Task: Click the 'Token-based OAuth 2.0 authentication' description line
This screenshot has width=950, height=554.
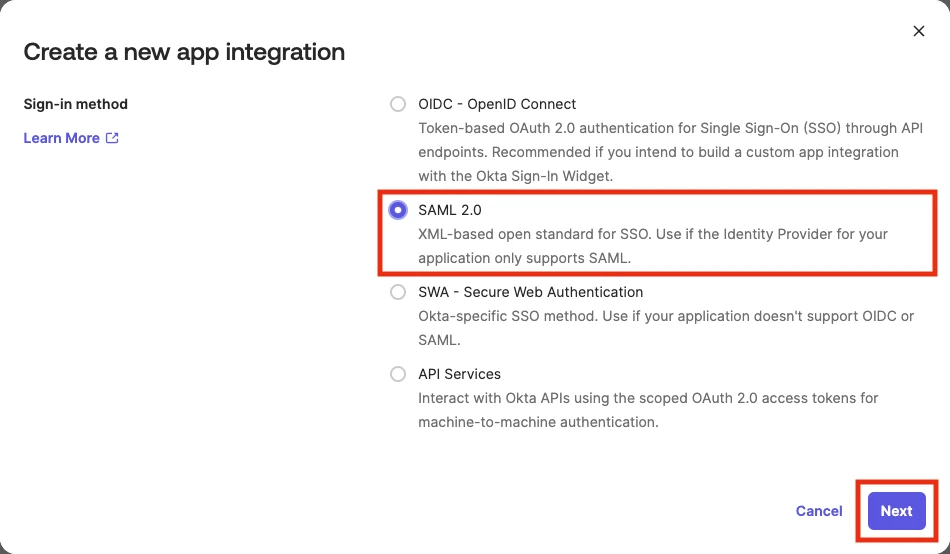Action: 658,128
